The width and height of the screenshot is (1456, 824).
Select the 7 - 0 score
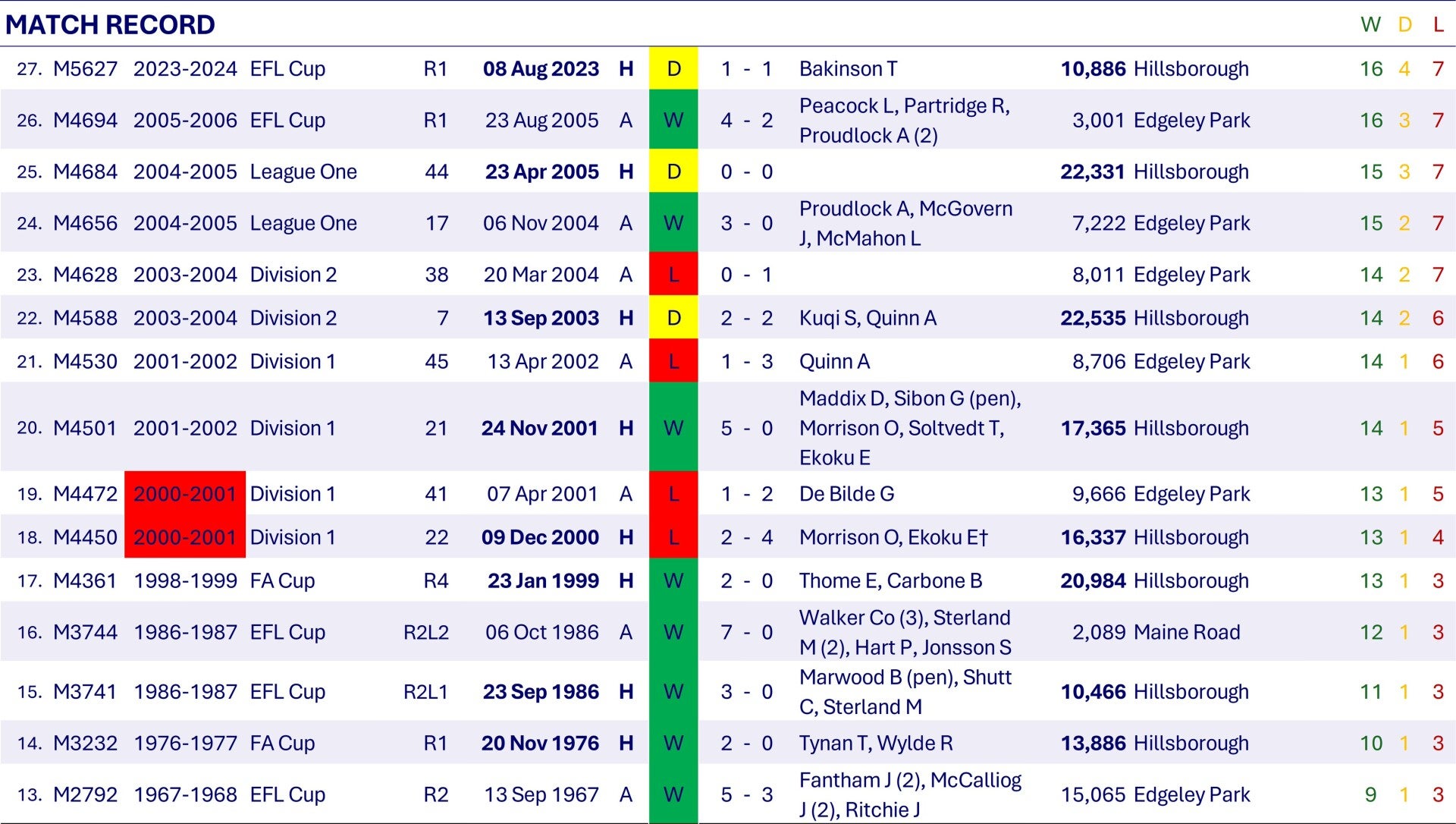pos(746,632)
